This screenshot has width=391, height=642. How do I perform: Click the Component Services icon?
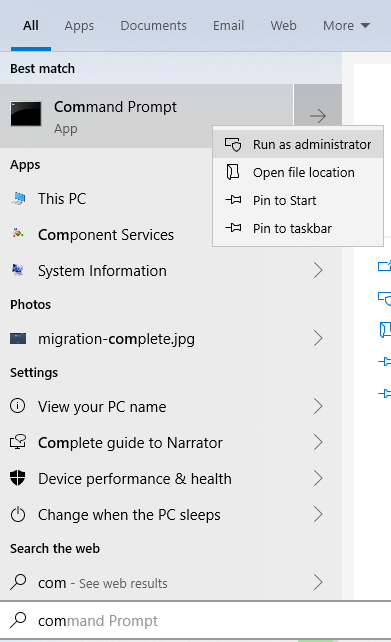18,233
